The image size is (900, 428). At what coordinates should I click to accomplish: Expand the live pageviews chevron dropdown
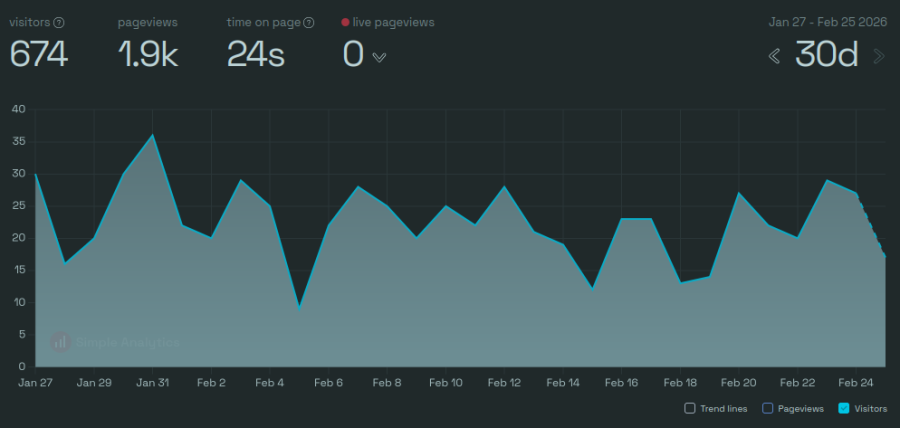[379, 57]
